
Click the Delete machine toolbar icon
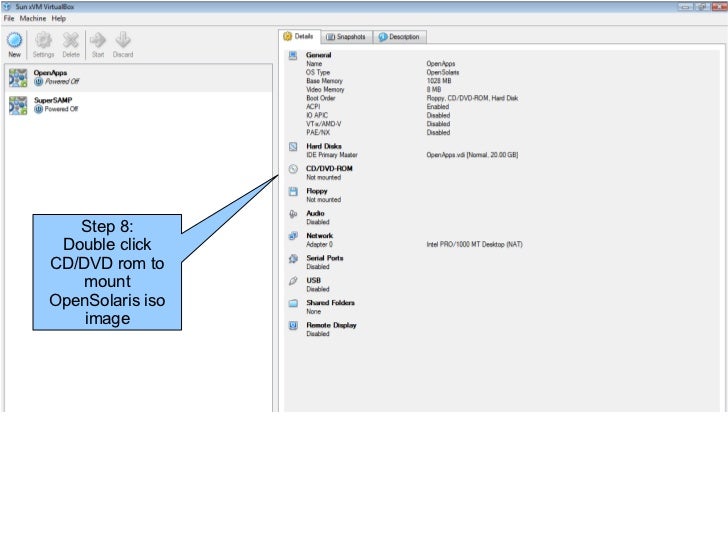(71, 40)
